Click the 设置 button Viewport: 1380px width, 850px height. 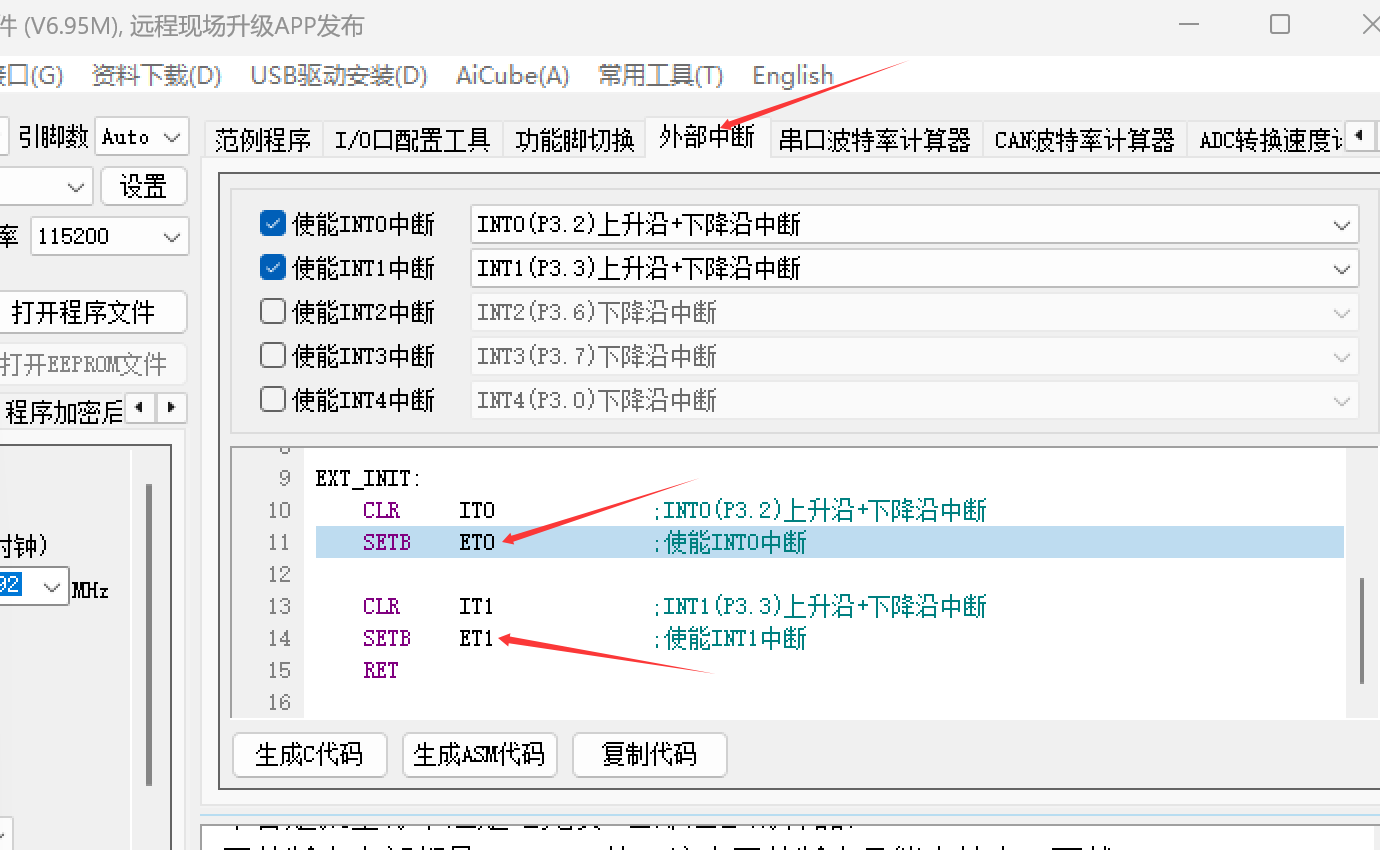click(x=143, y=186)
